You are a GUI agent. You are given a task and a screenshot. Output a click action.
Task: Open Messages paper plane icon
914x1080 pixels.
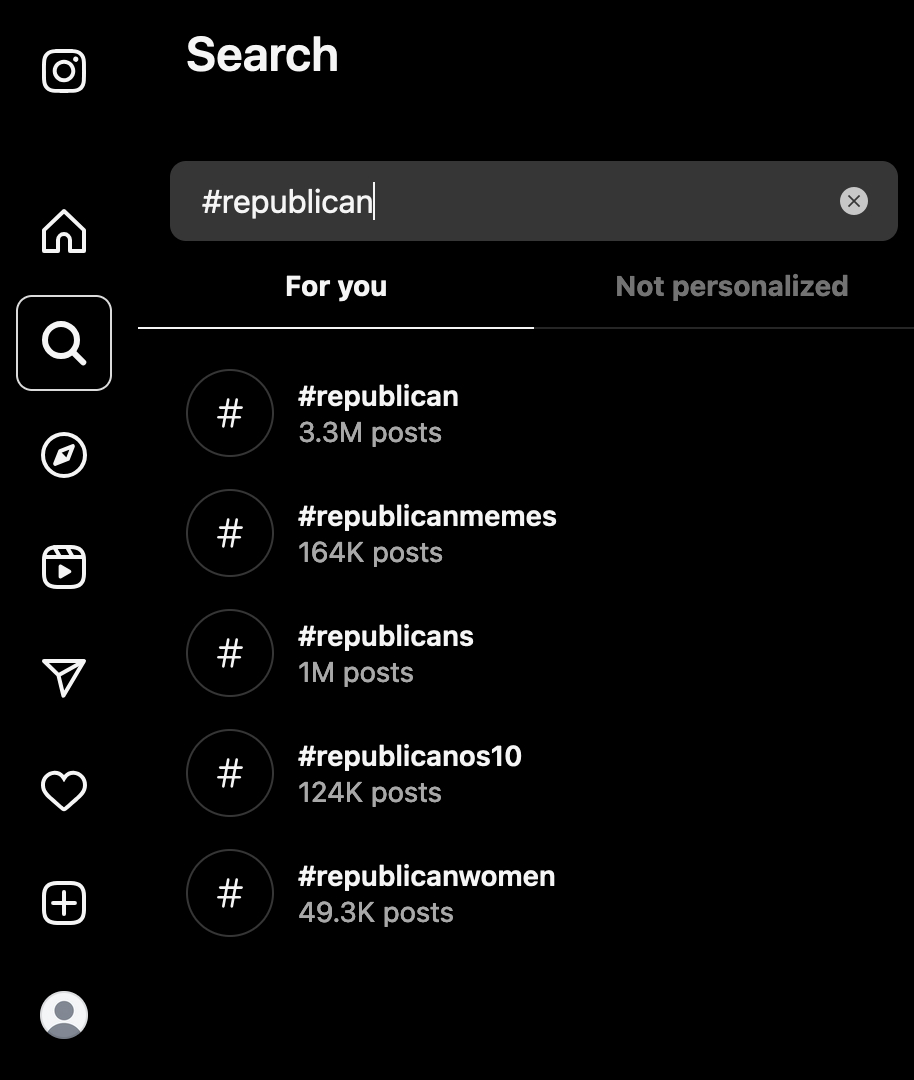pos(64,677)
